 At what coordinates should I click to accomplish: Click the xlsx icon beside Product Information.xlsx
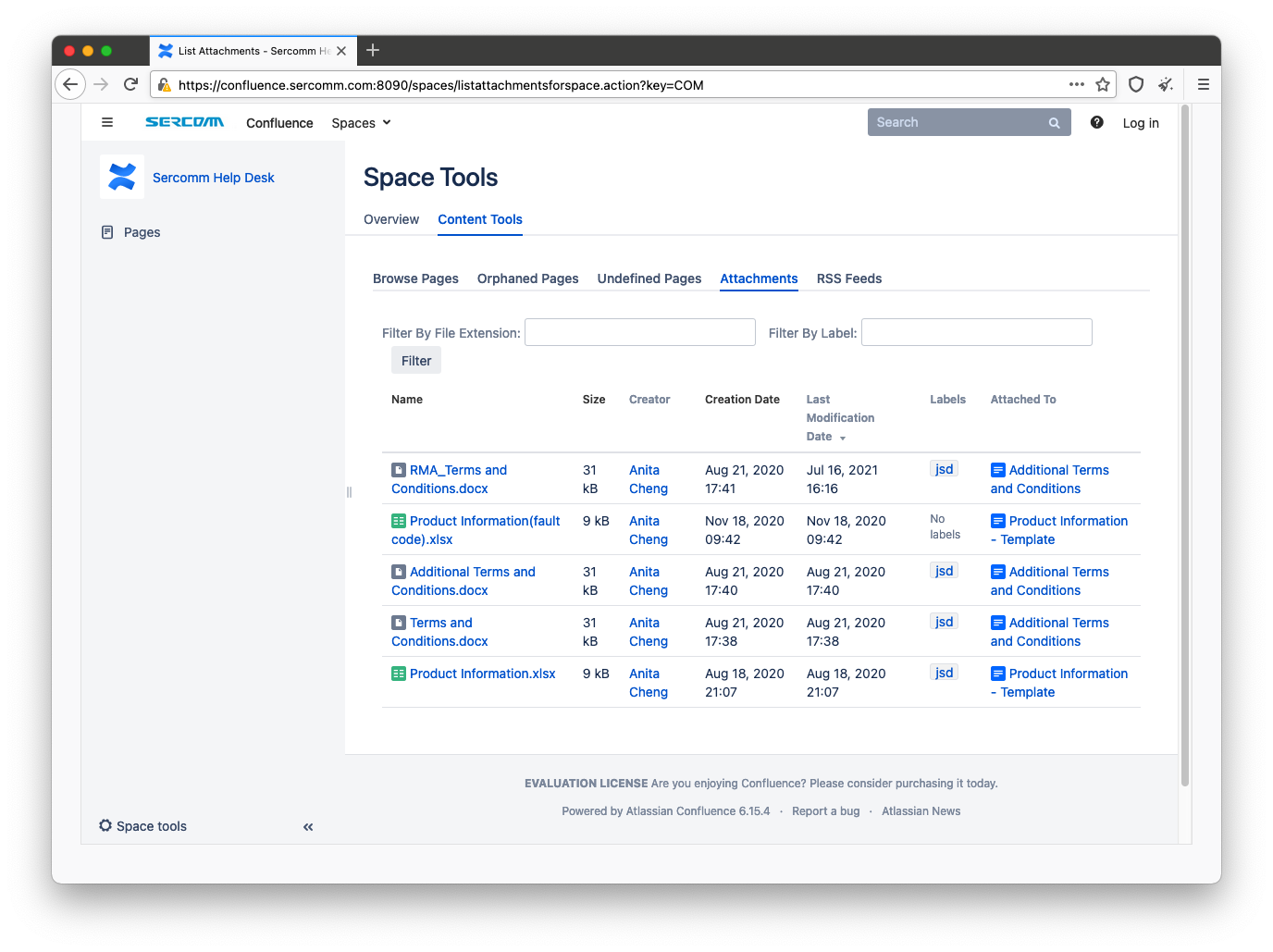(399, 674)
